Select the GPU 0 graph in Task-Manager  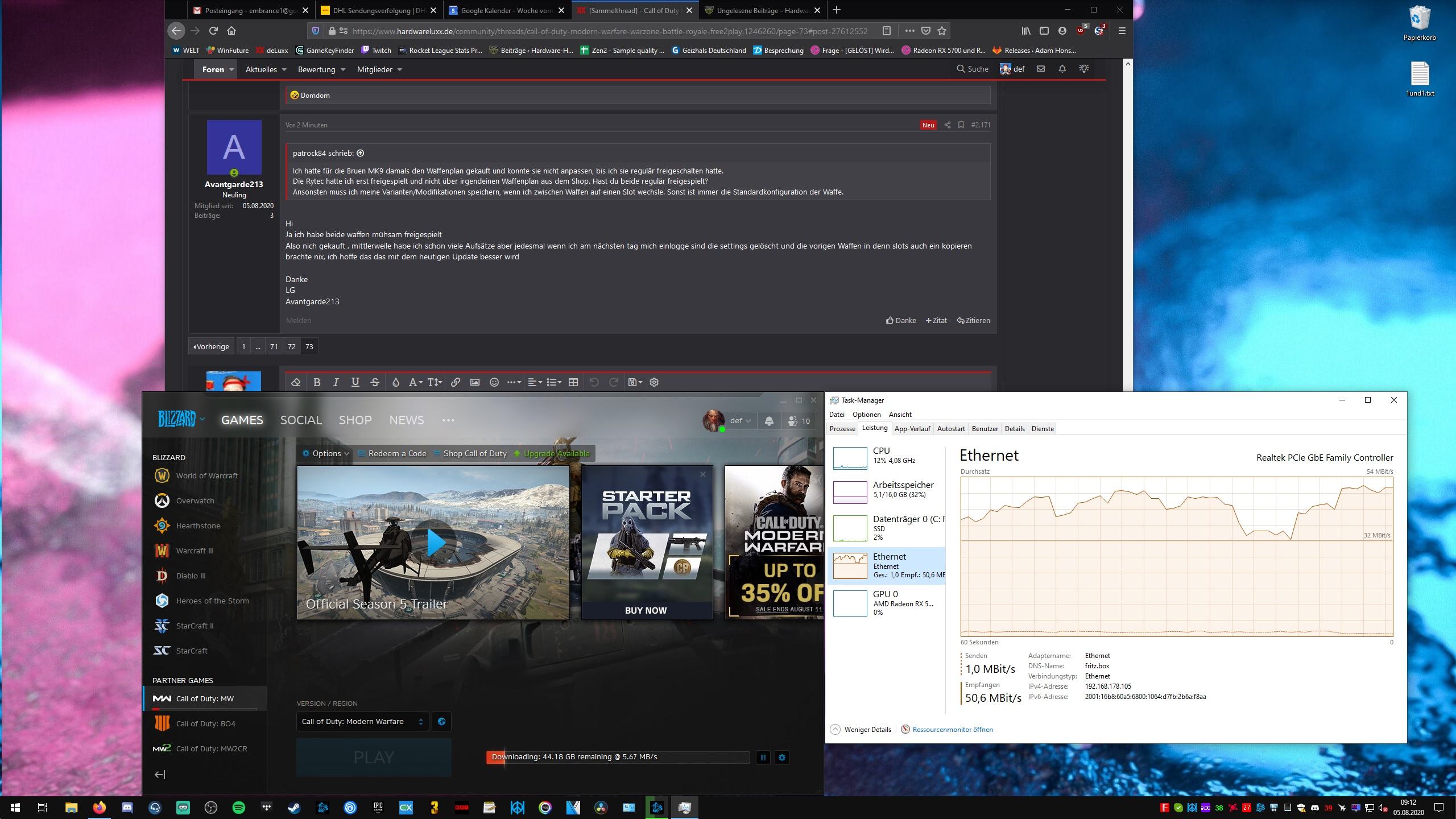click(850, 603)
